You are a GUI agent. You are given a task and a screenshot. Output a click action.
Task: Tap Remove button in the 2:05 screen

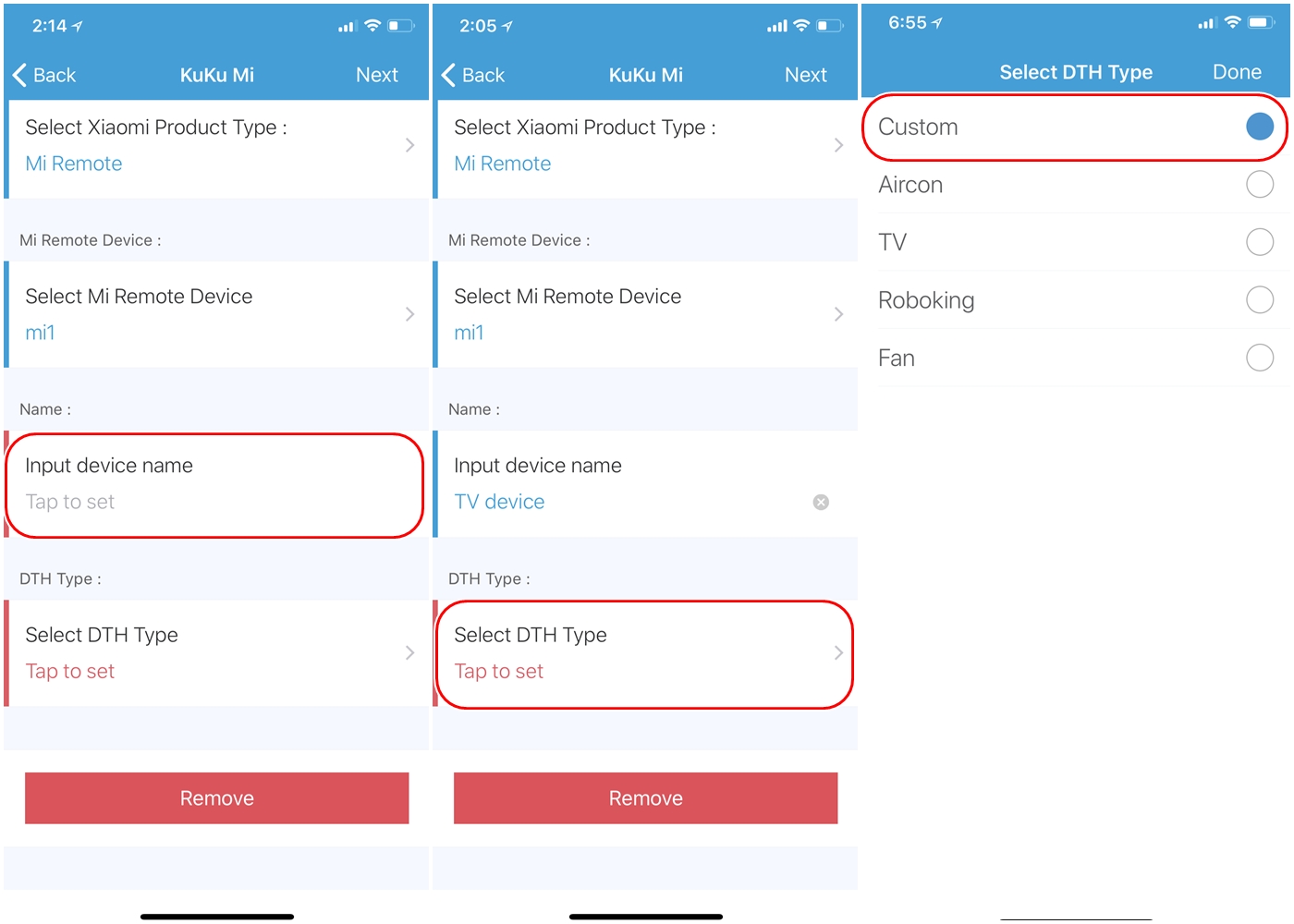tap(646, 798)
